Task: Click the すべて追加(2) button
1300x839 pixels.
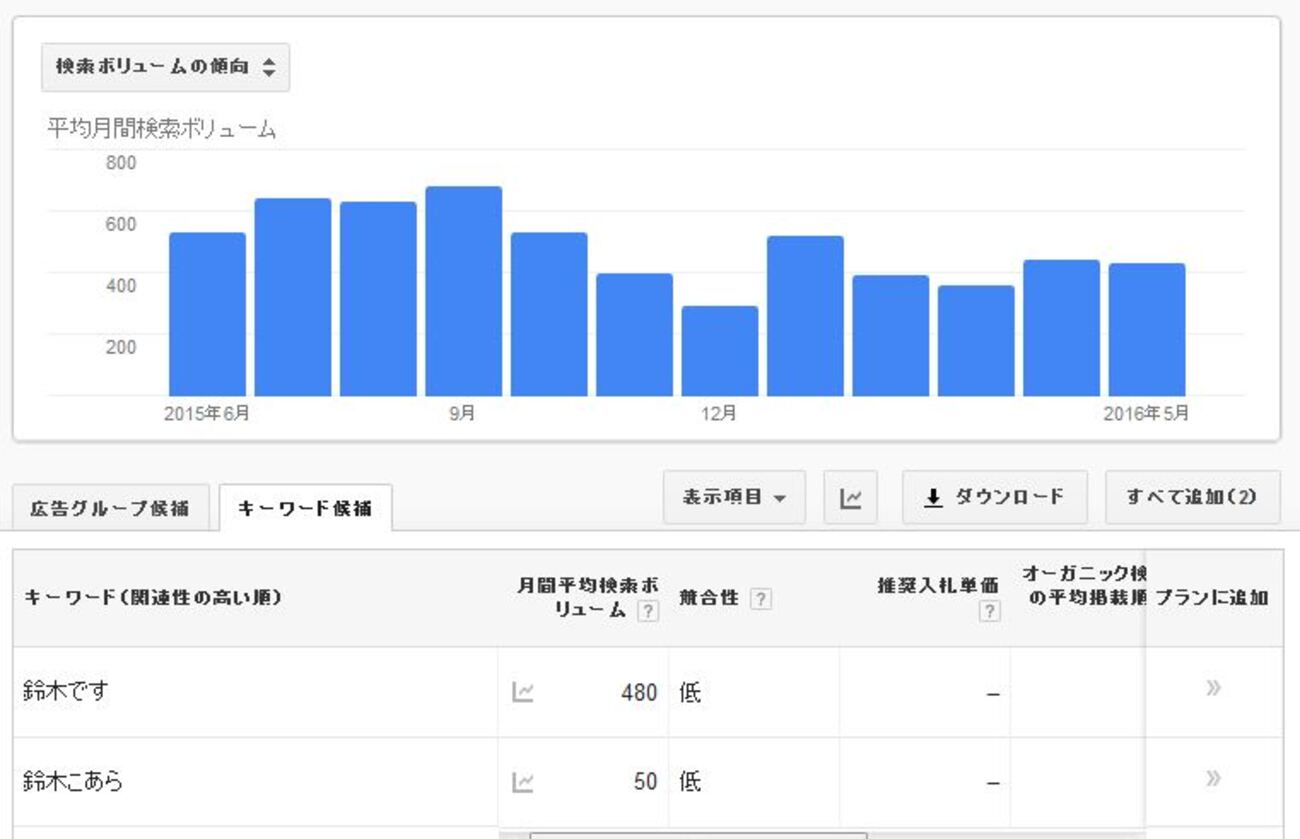Action: [1191, 497]
